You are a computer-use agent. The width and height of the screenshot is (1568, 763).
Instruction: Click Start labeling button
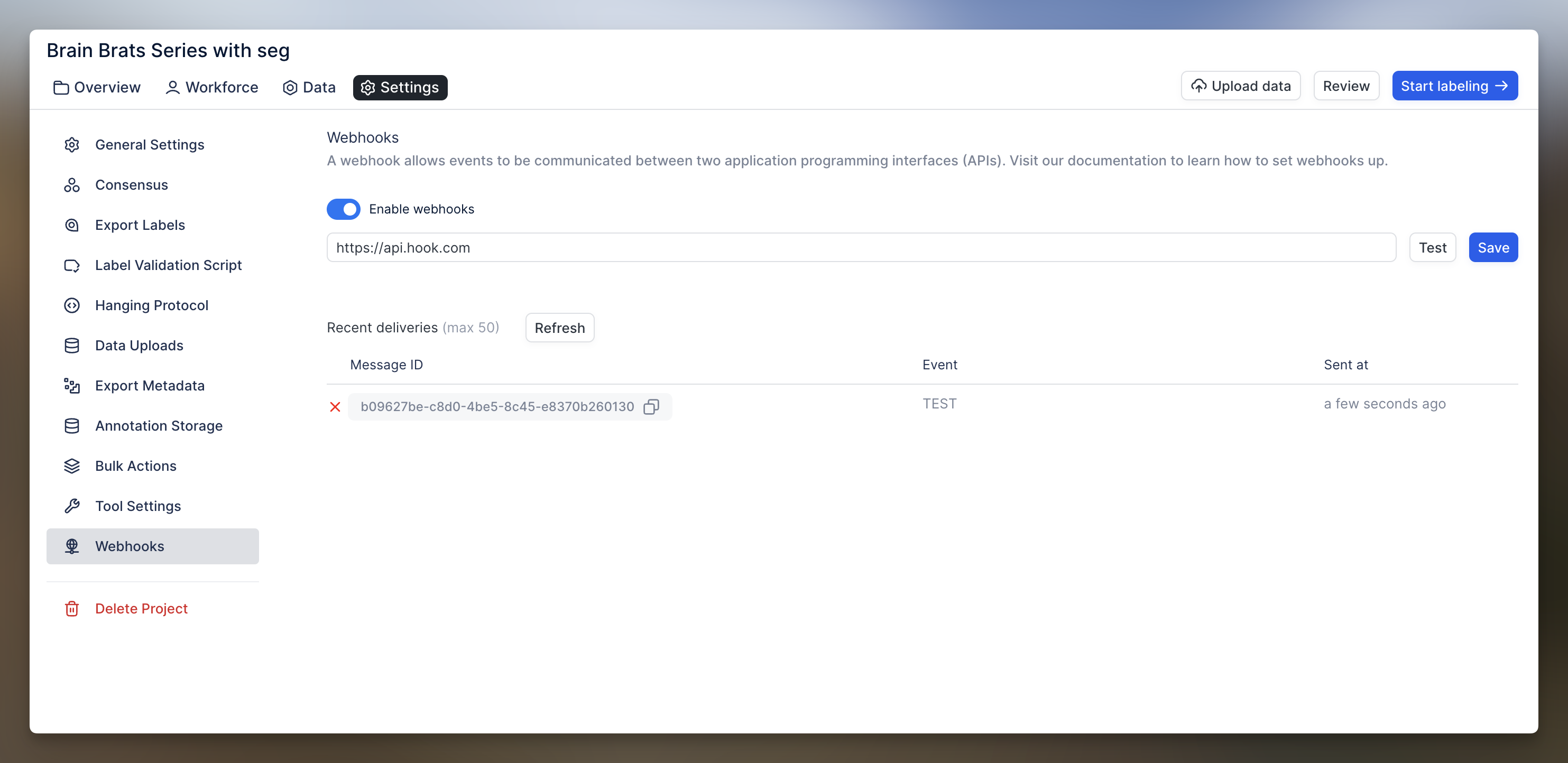[x=1454, y=87]
